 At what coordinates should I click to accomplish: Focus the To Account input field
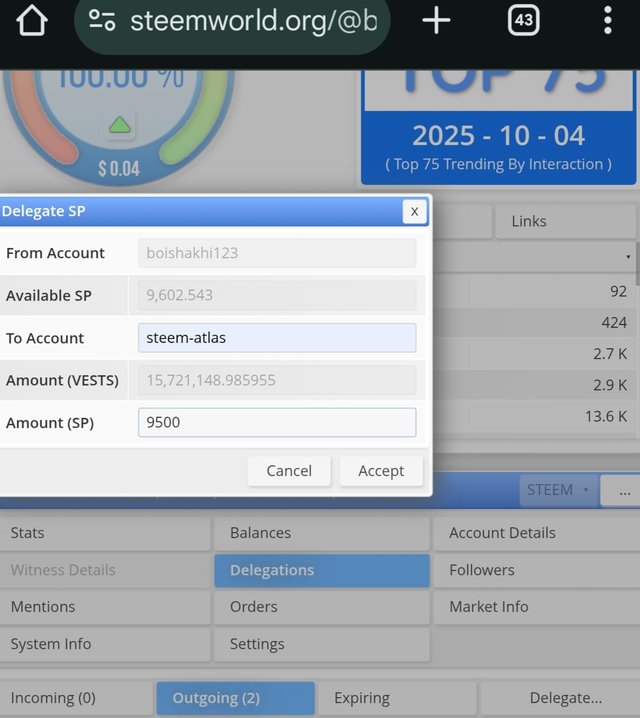pyautogui.click(x=277, y=337)
